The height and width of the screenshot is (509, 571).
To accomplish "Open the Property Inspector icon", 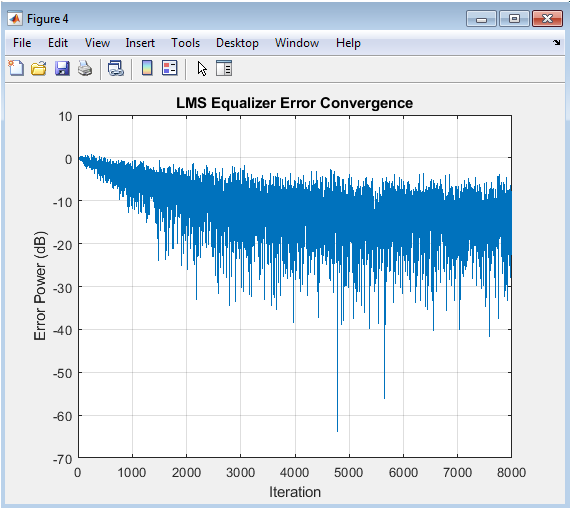I will tap(224, 68).
